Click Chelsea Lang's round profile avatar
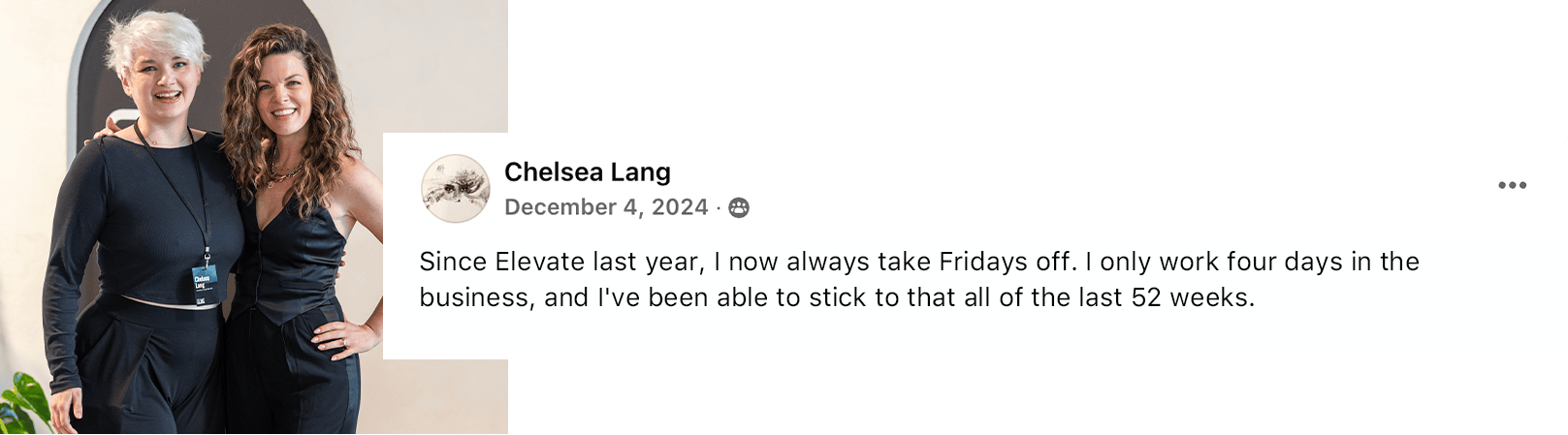Screen dimensions: 1568x435 tap(455, 188)
